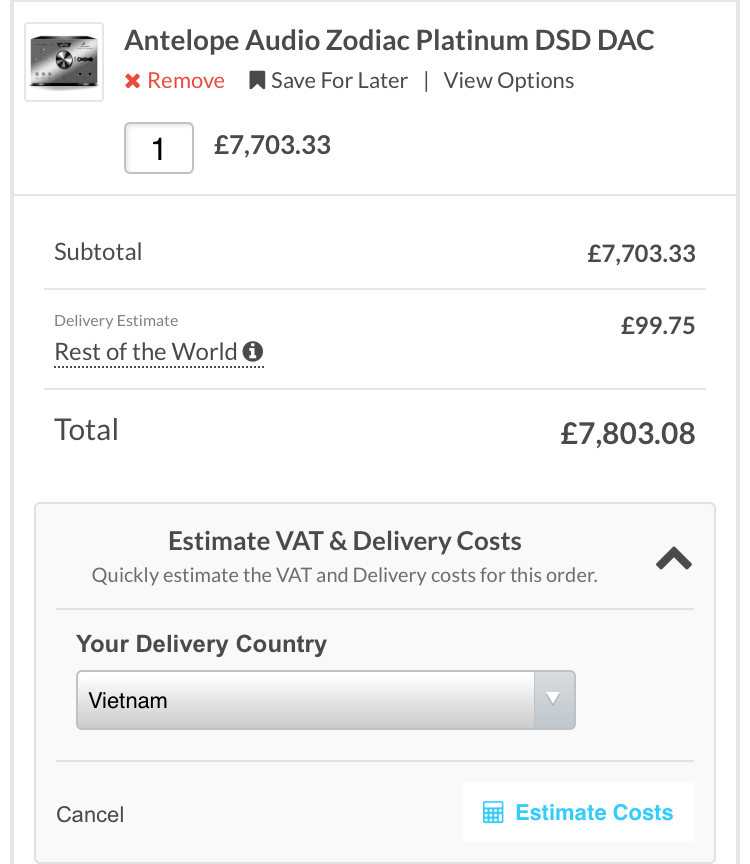Click the Save For Later link
Viewport: 750px width, 864px height.
(328, 81)
